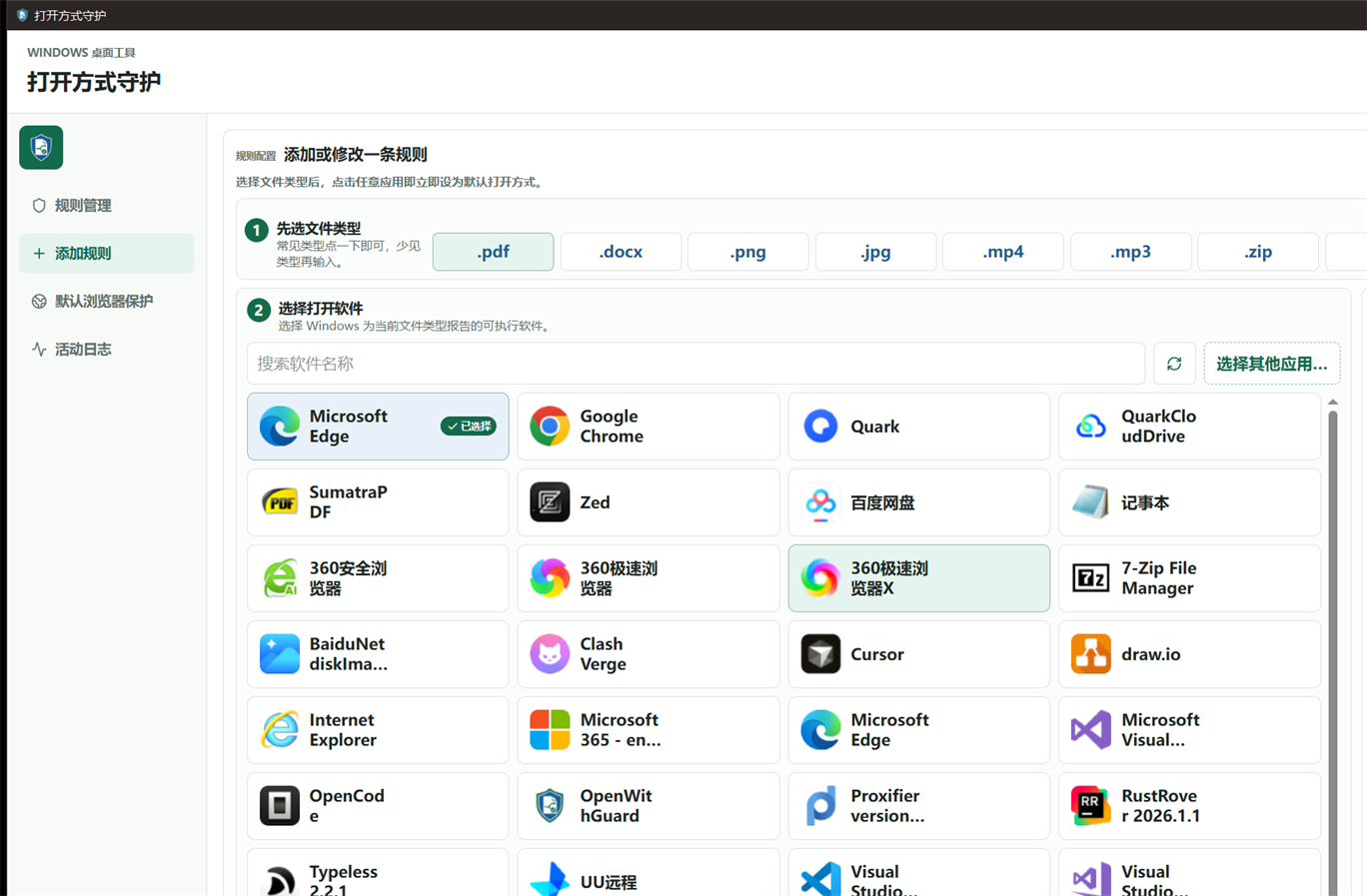This screenshot has width=1367, height=896.
Task: Select the draw.io icon
Action: pos(1090,654)
